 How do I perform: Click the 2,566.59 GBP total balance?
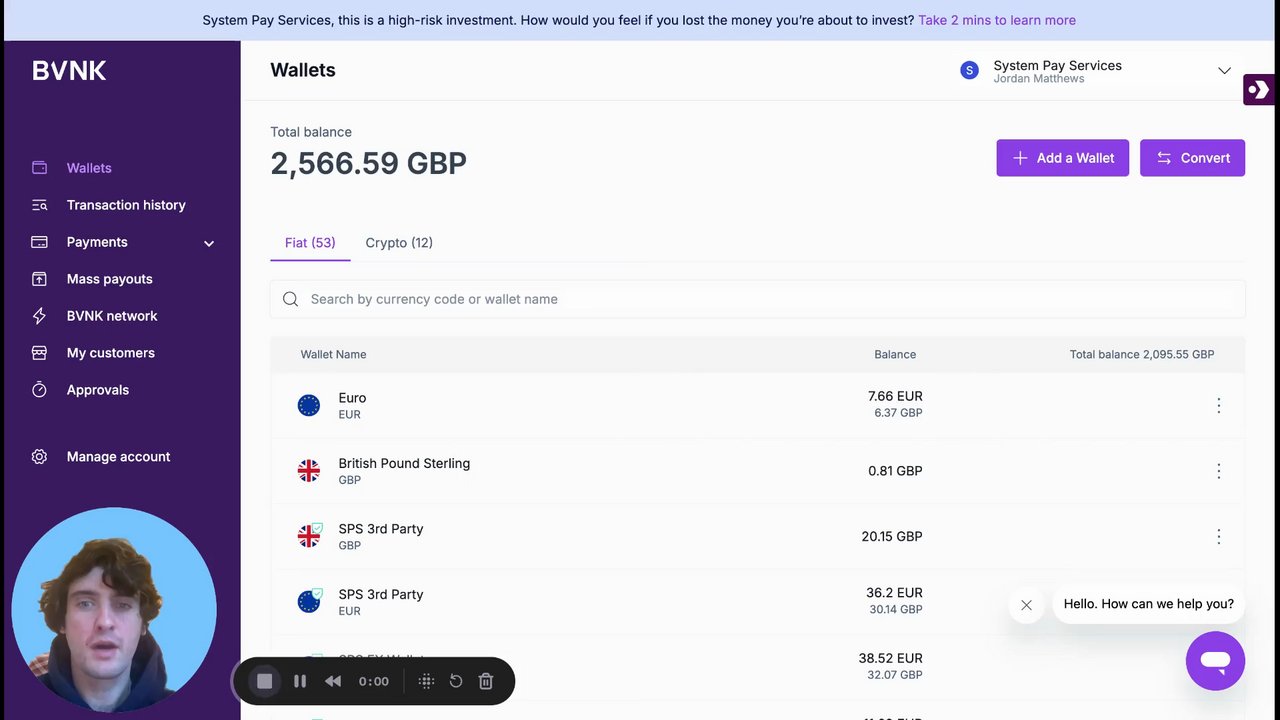point(368,163)
